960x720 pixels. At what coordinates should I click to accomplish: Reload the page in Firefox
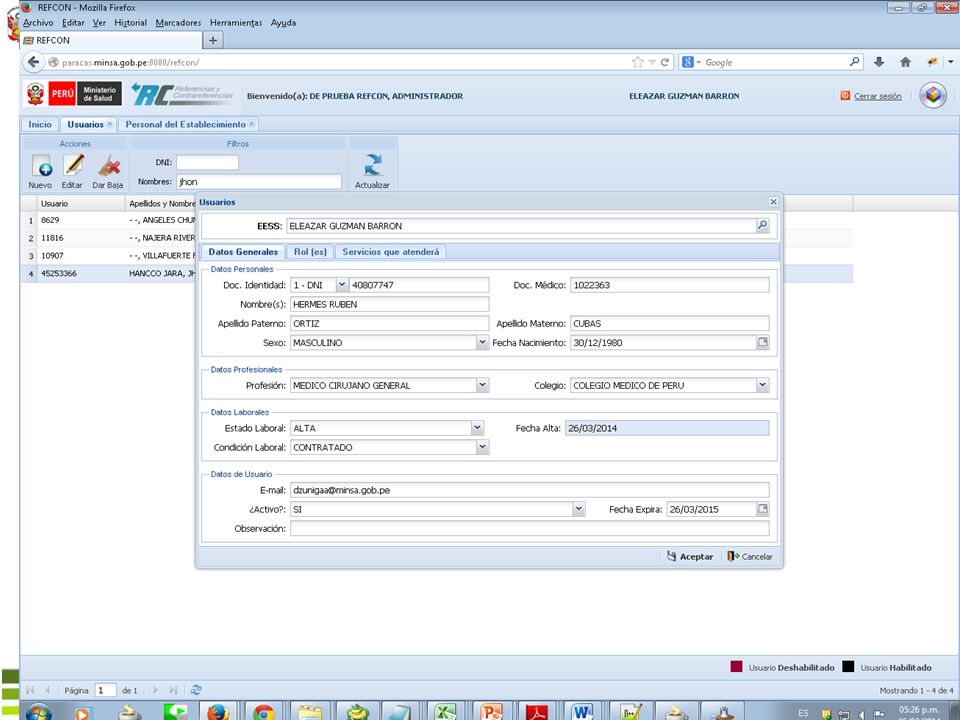pos(664,62)
